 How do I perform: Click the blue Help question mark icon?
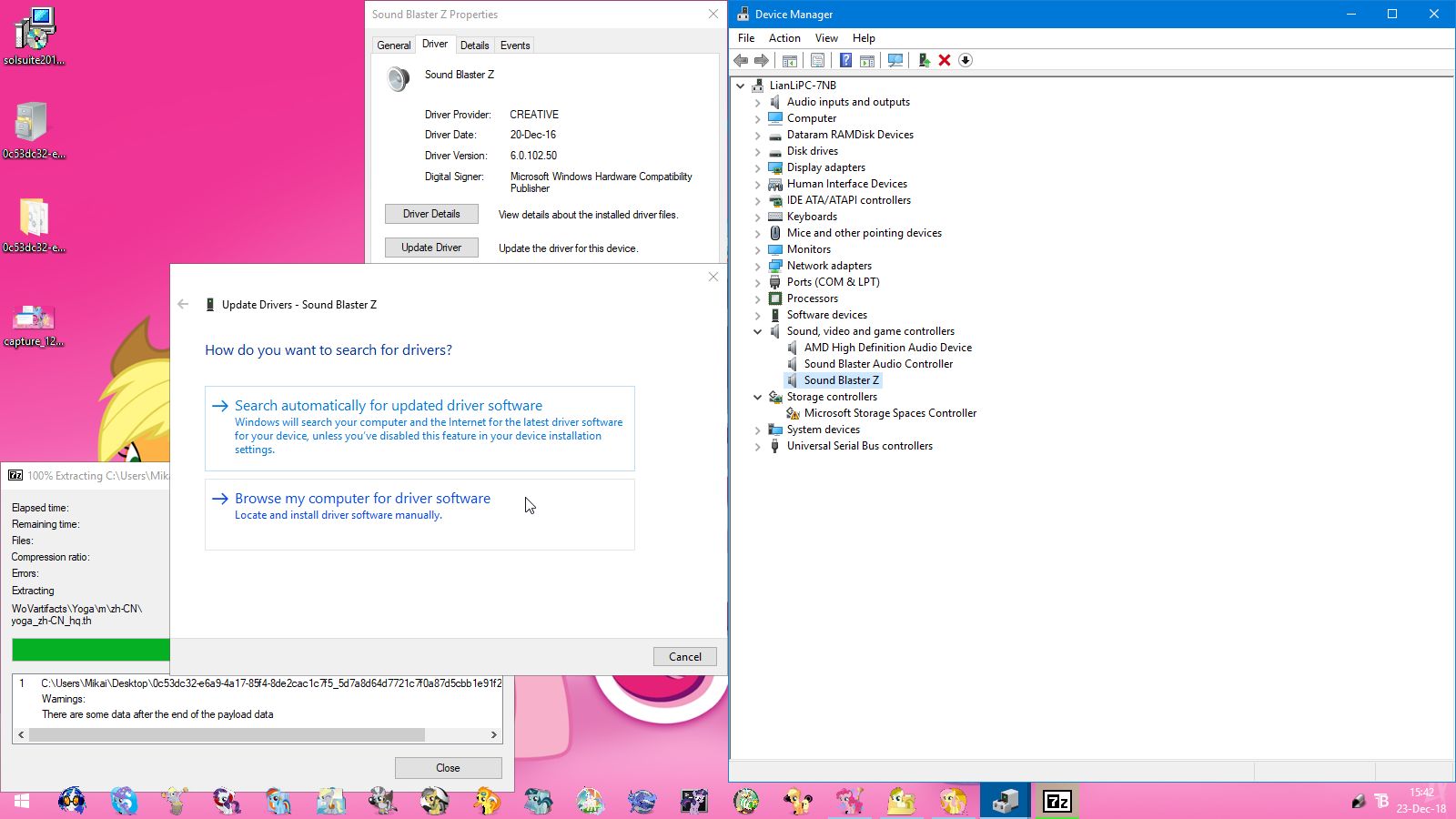click(845, 60)
